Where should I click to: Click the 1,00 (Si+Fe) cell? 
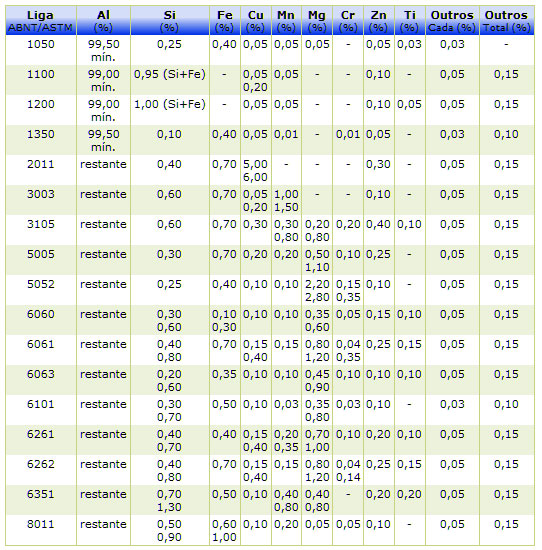(169, 104)
